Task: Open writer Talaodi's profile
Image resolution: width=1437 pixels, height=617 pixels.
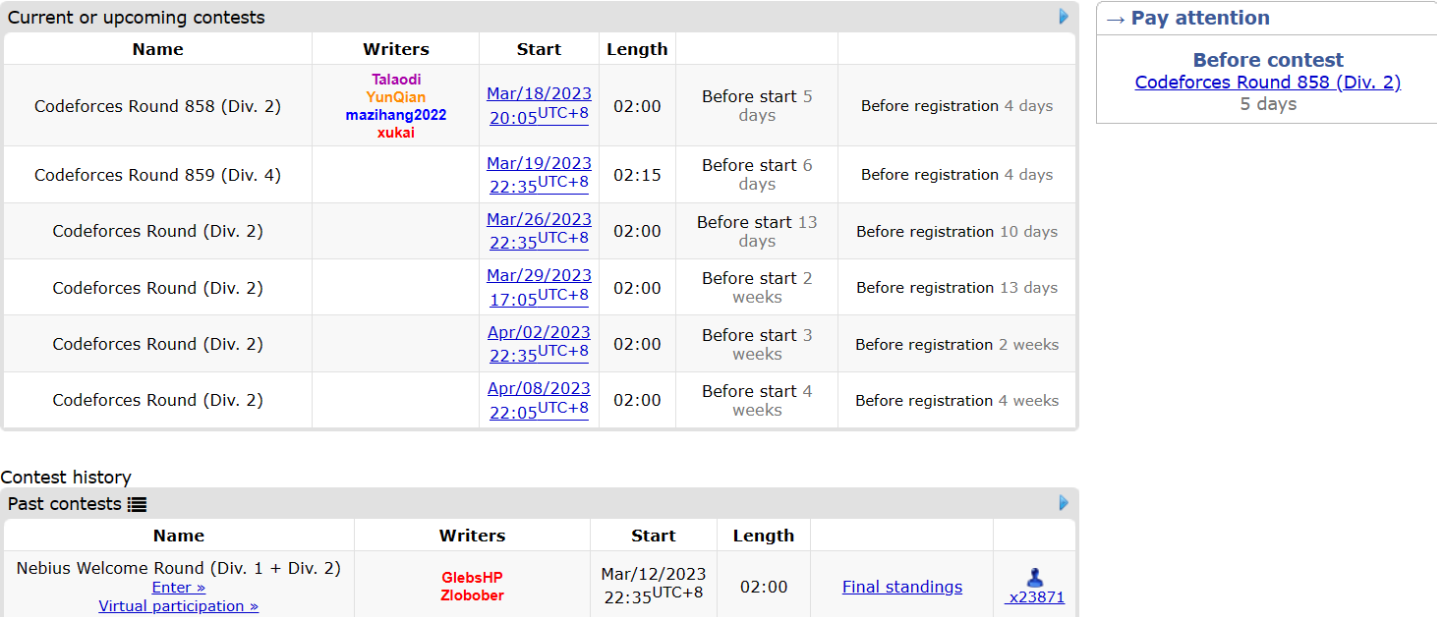Action: [396, 79]
